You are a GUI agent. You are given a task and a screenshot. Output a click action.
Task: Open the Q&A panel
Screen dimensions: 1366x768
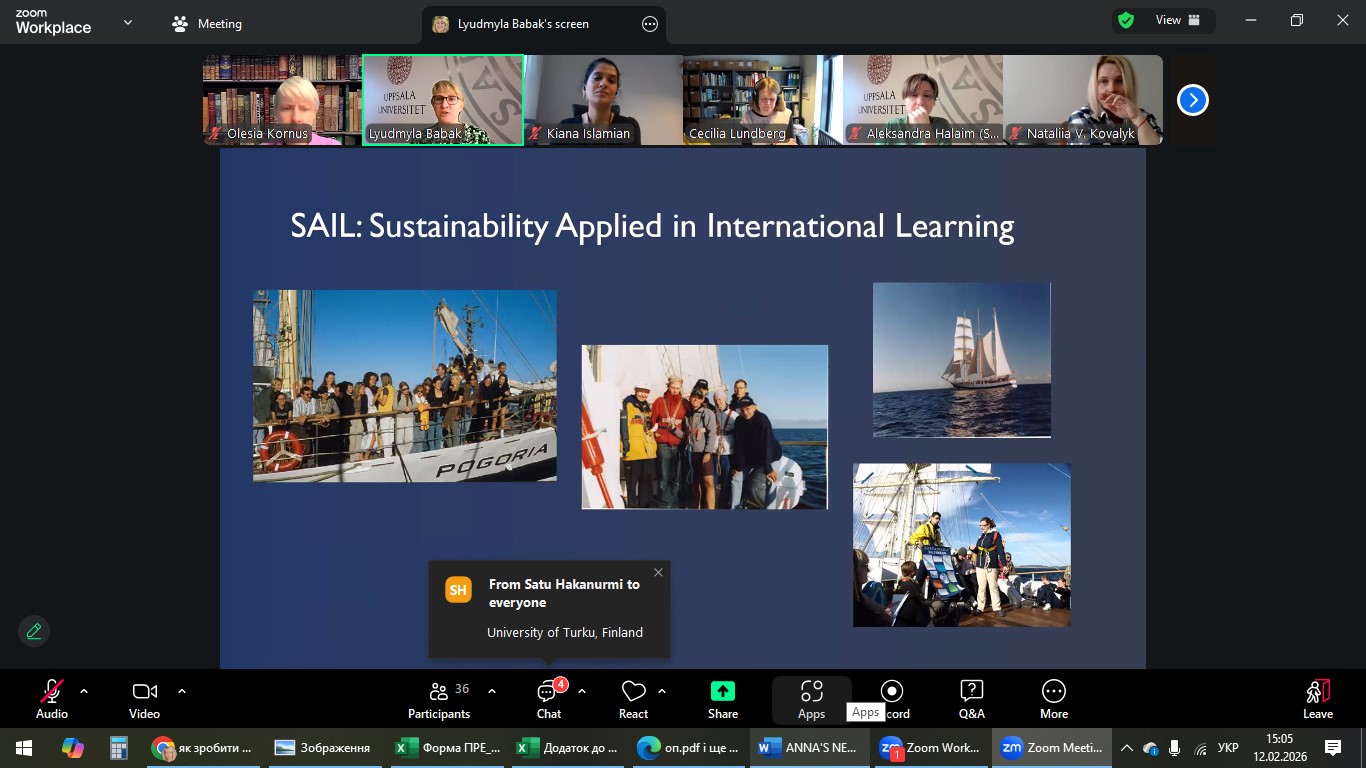(971, 699)
